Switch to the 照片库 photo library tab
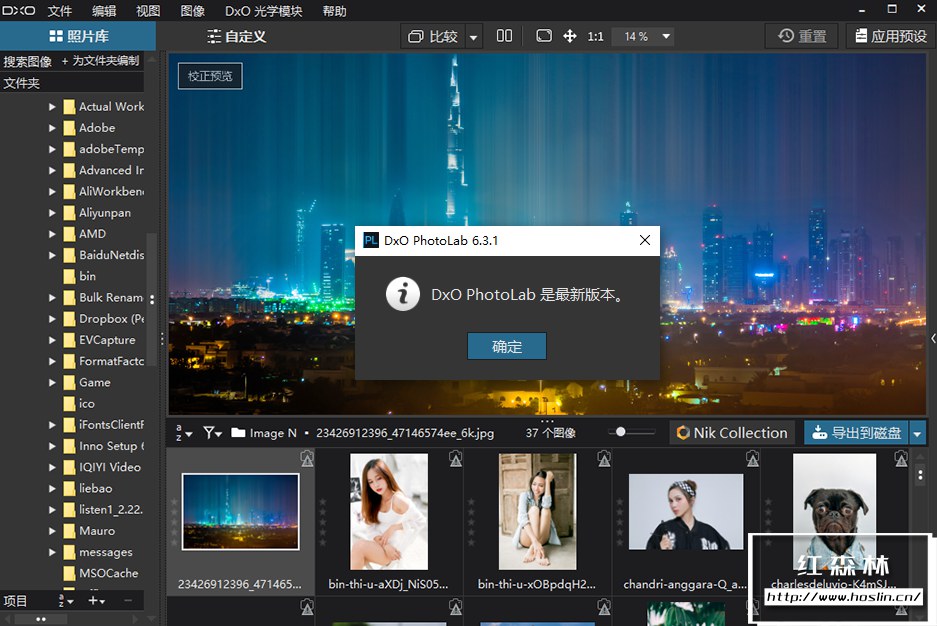 click(x=78, y=36)
